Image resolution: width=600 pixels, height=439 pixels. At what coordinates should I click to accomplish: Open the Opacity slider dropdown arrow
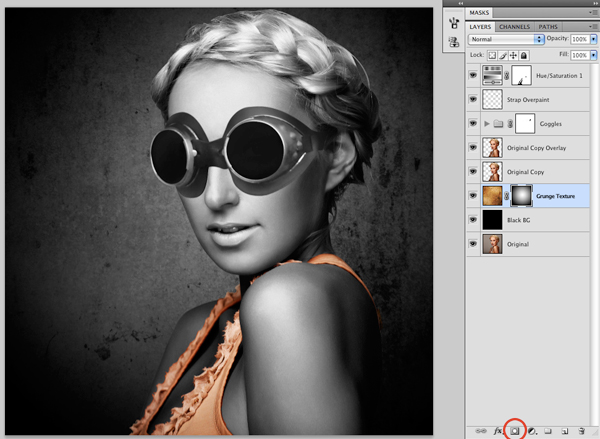593,39
